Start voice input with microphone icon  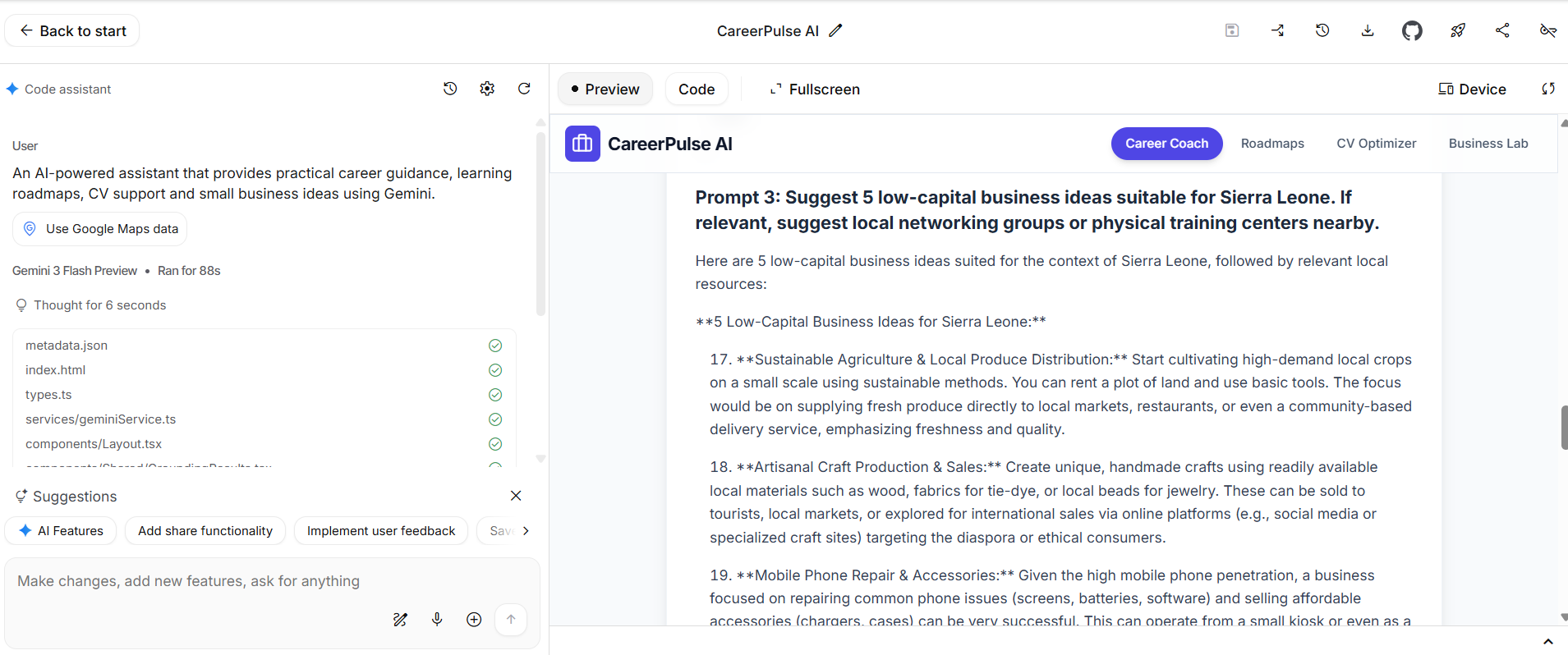click(437, 620)
